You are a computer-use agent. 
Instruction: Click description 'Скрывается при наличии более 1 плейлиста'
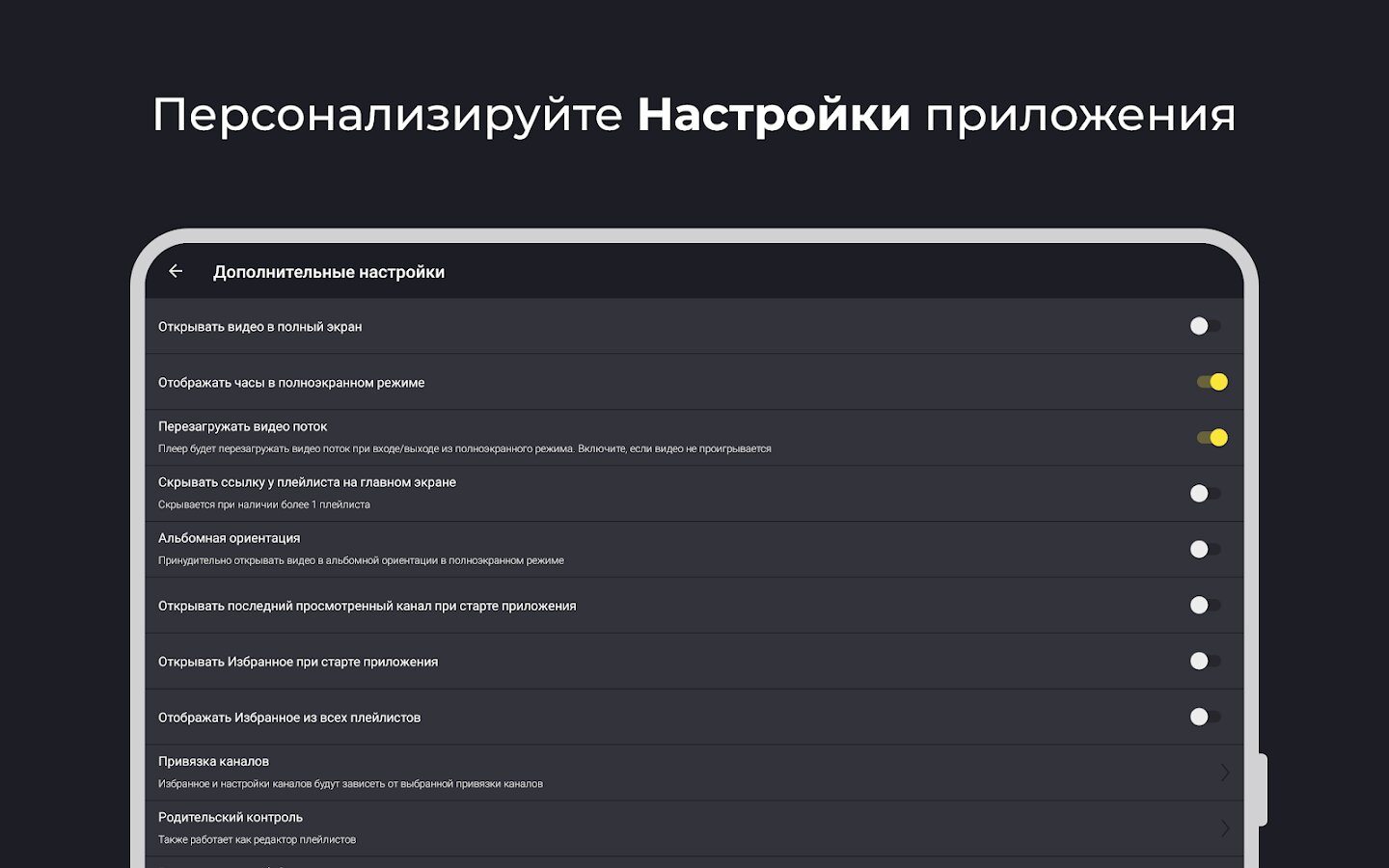pos(264,505)
